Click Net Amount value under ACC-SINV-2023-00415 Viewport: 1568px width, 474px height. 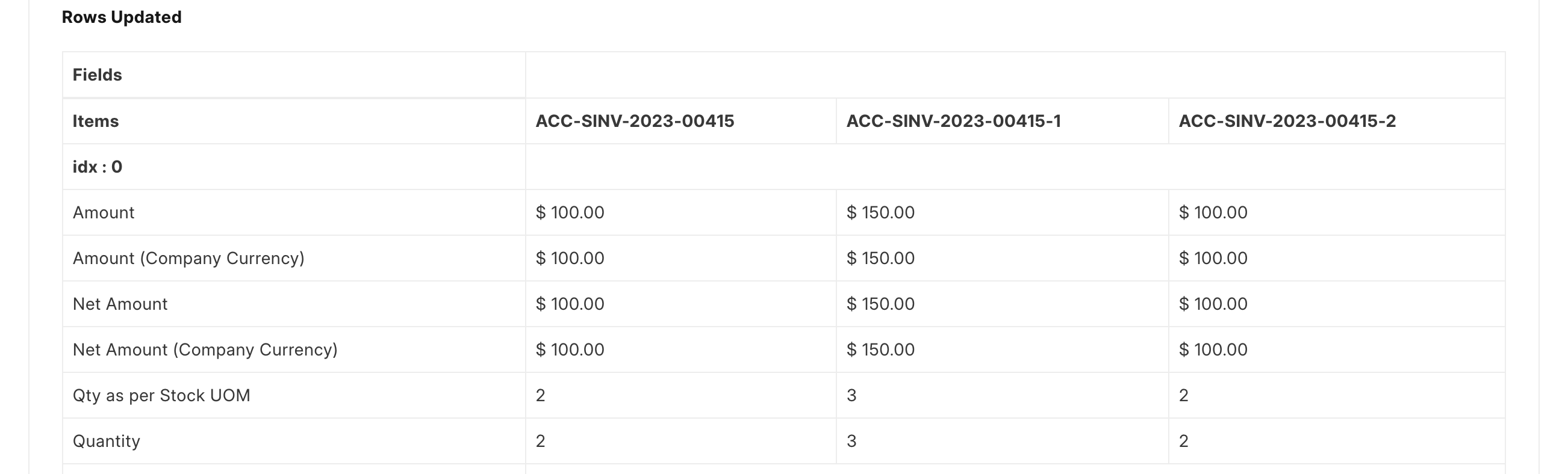(x=570, y=303)
